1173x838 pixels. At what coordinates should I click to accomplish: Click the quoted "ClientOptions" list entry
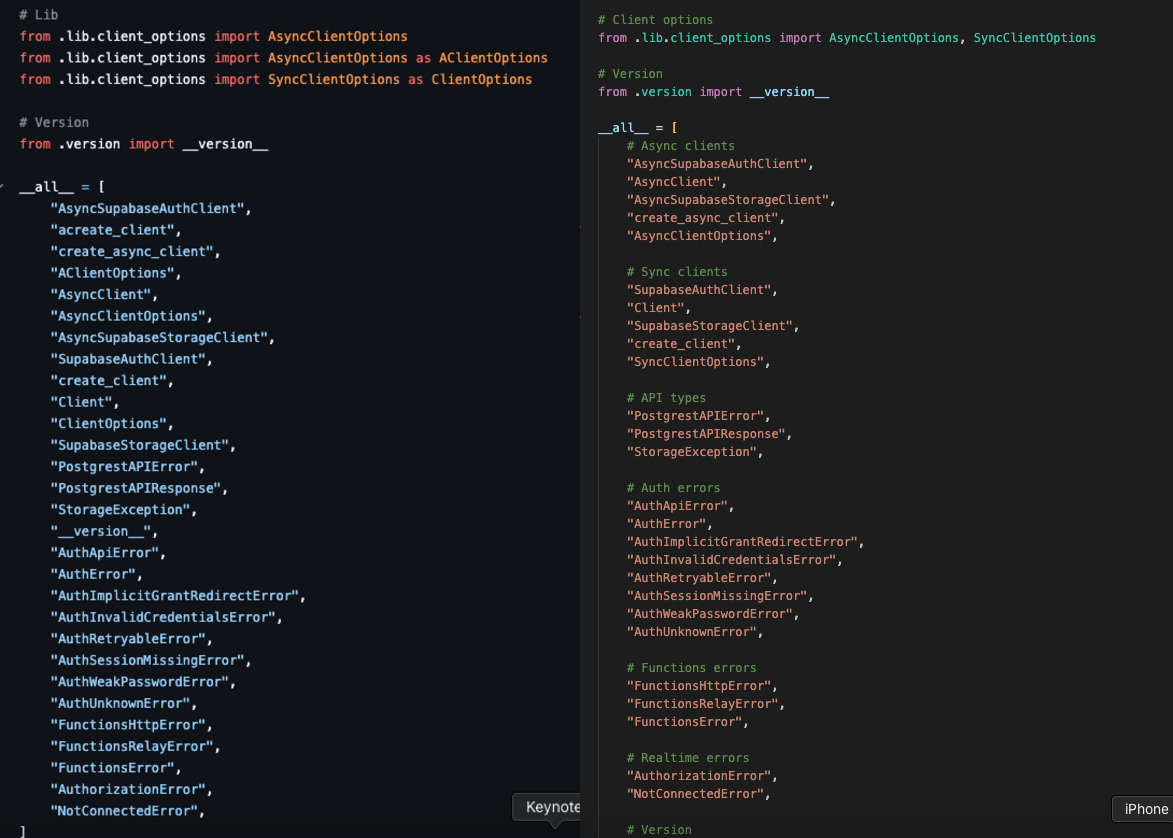(111, 423)
